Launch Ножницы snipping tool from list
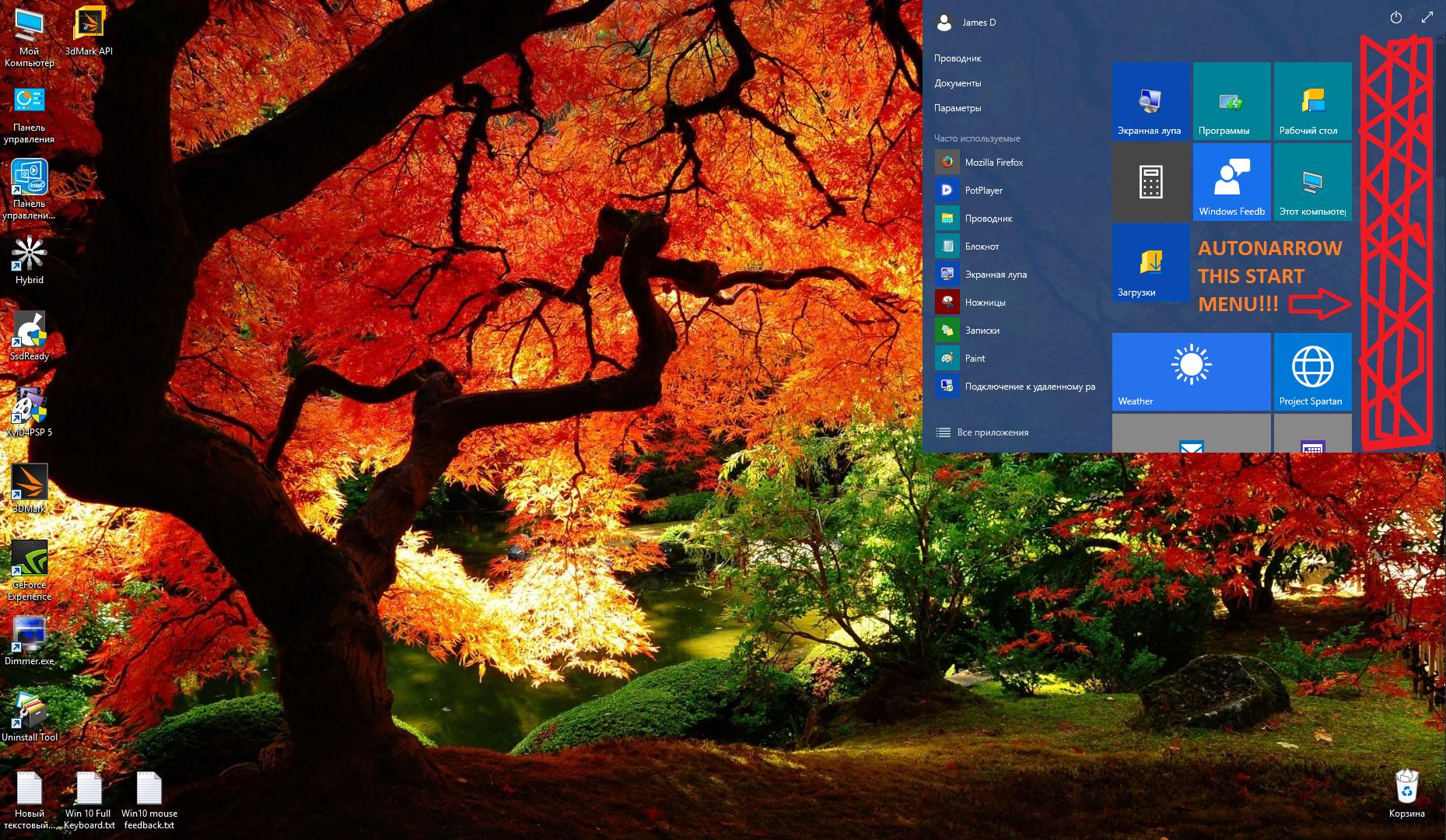The height and width of the screenshot is (840, 1446). pyautogui.click(x=1017, y=303)
